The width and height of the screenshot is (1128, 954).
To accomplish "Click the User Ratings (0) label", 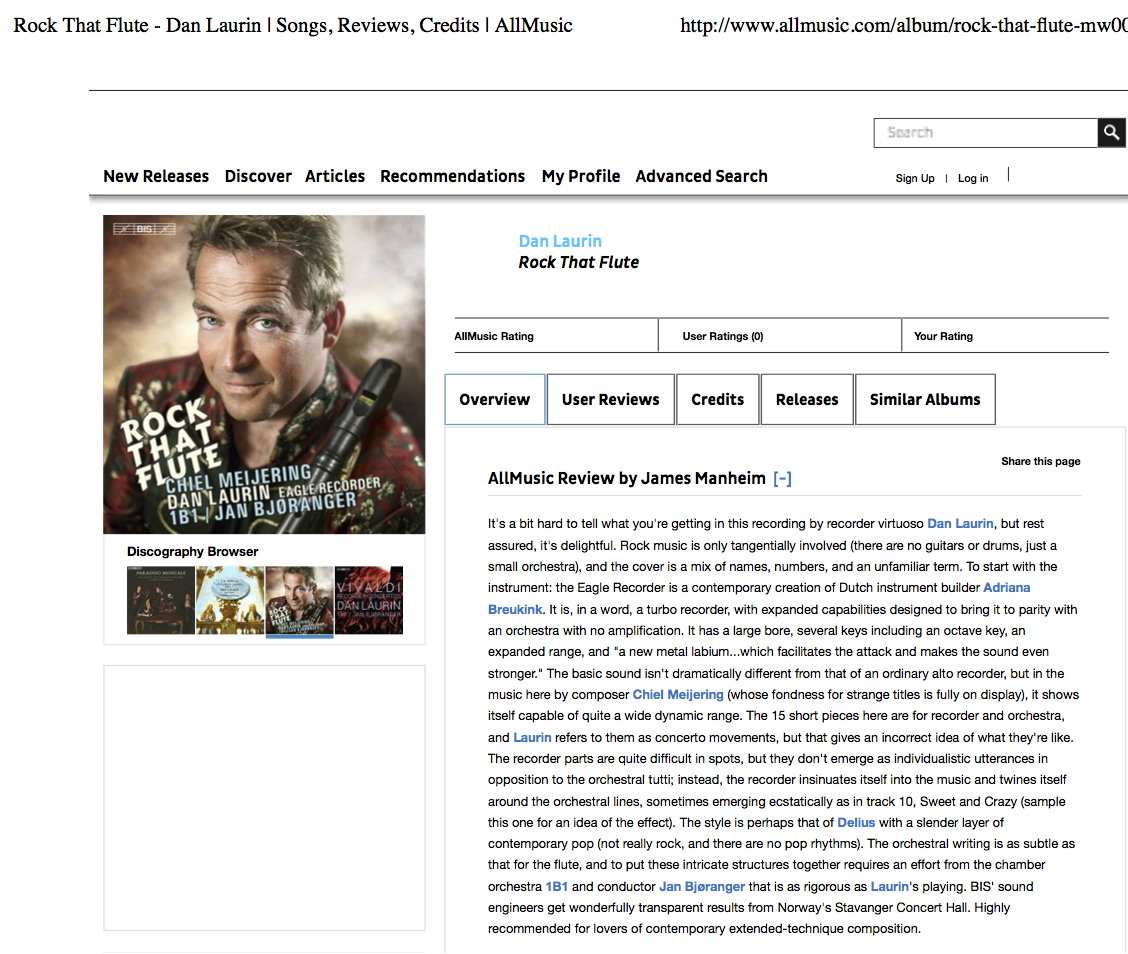I will pyautogui.click(x=722, y=336).
